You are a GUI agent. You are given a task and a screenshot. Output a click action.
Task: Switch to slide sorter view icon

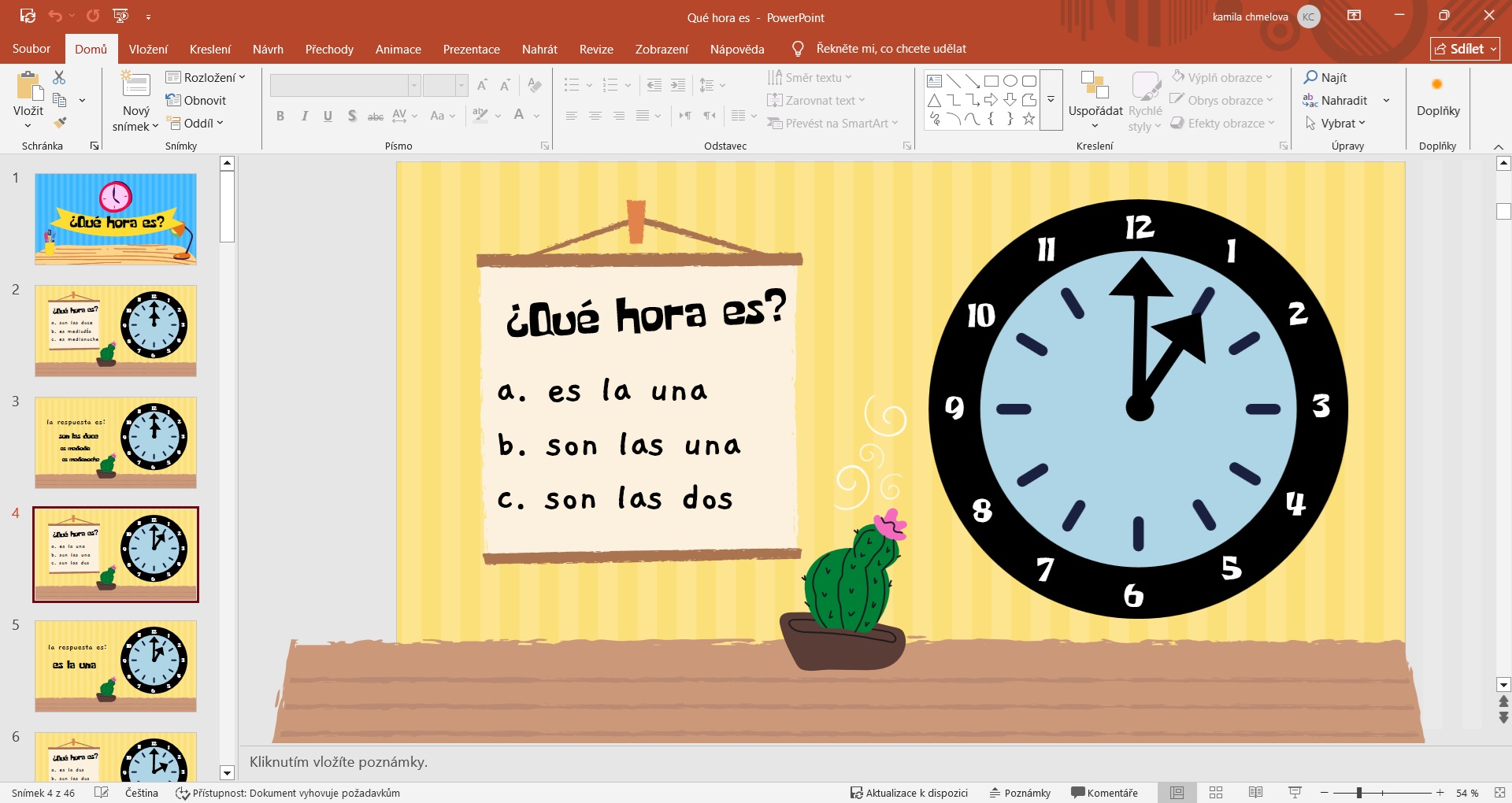pos(1216,793)
